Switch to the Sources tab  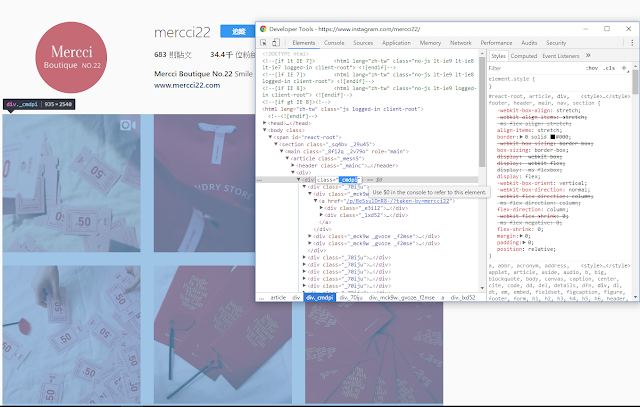[x=363, y=43]
